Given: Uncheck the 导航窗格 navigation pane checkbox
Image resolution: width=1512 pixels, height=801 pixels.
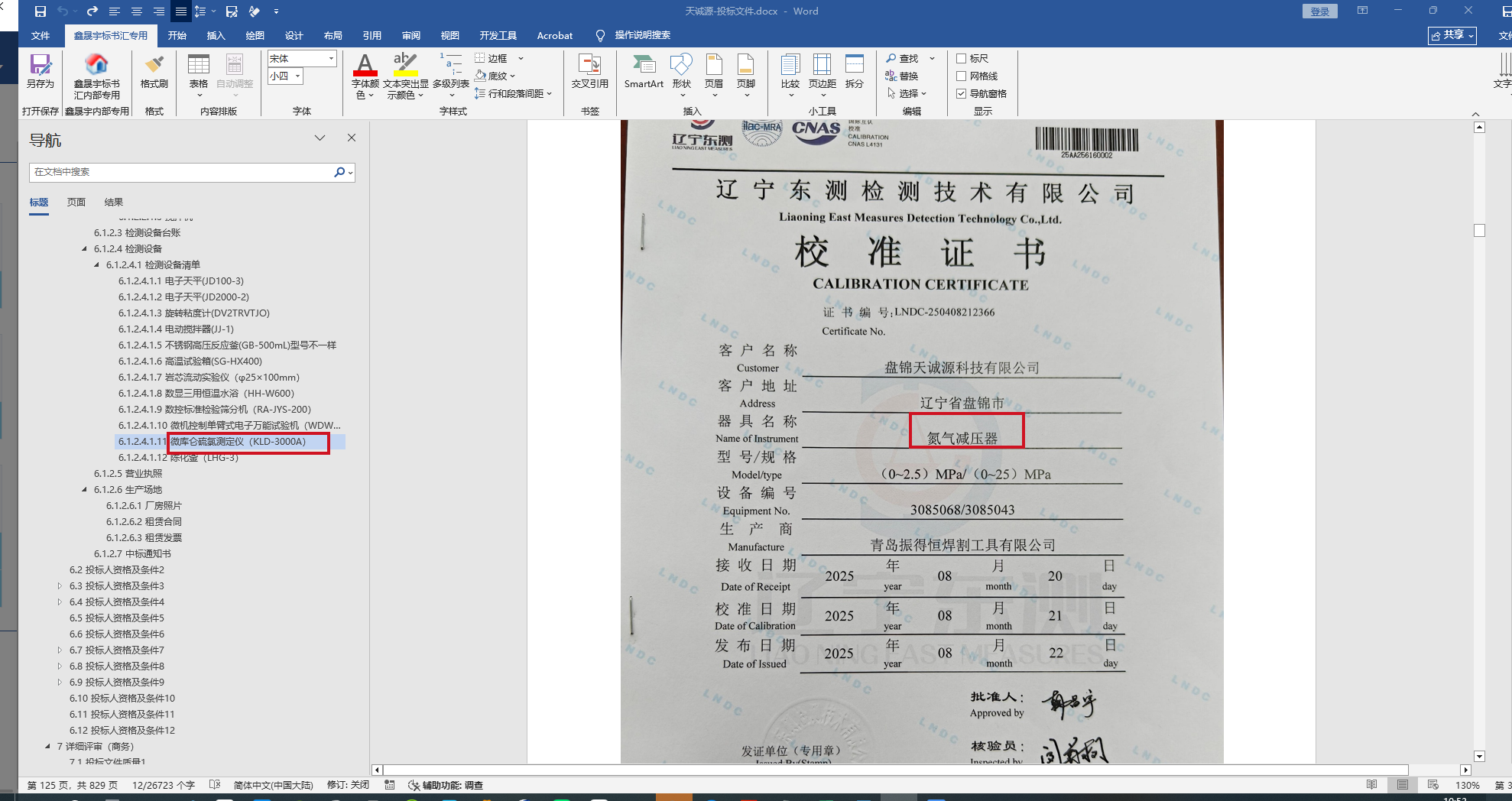Looking at the screenshot, I should coord(962,94).
